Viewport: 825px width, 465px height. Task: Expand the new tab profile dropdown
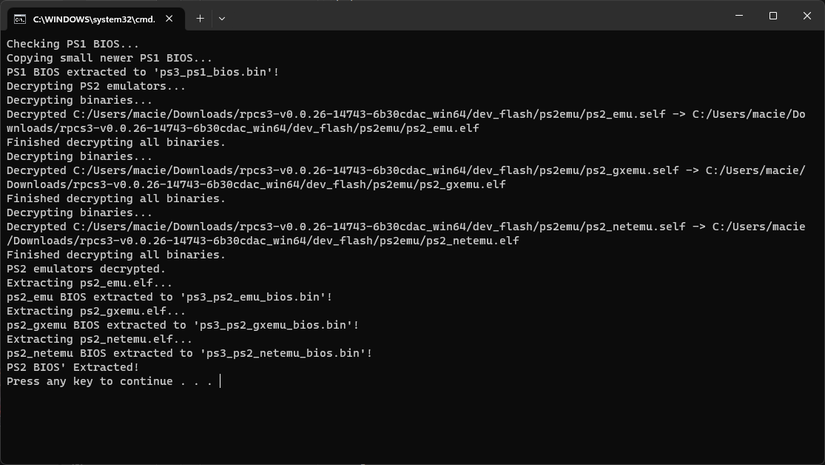click(x=221, y=18)
